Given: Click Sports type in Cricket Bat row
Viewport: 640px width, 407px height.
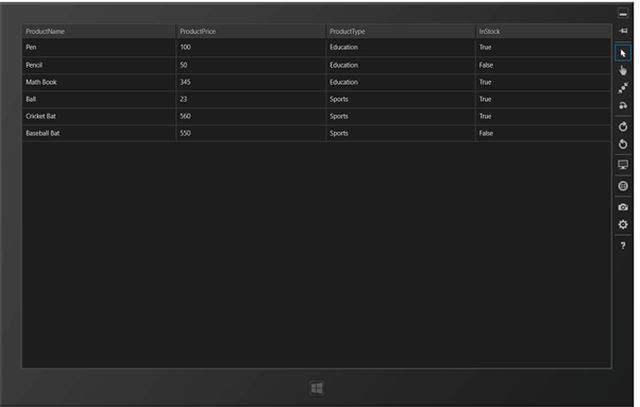Looking at the screenshot, I should [x=400, y=116].
